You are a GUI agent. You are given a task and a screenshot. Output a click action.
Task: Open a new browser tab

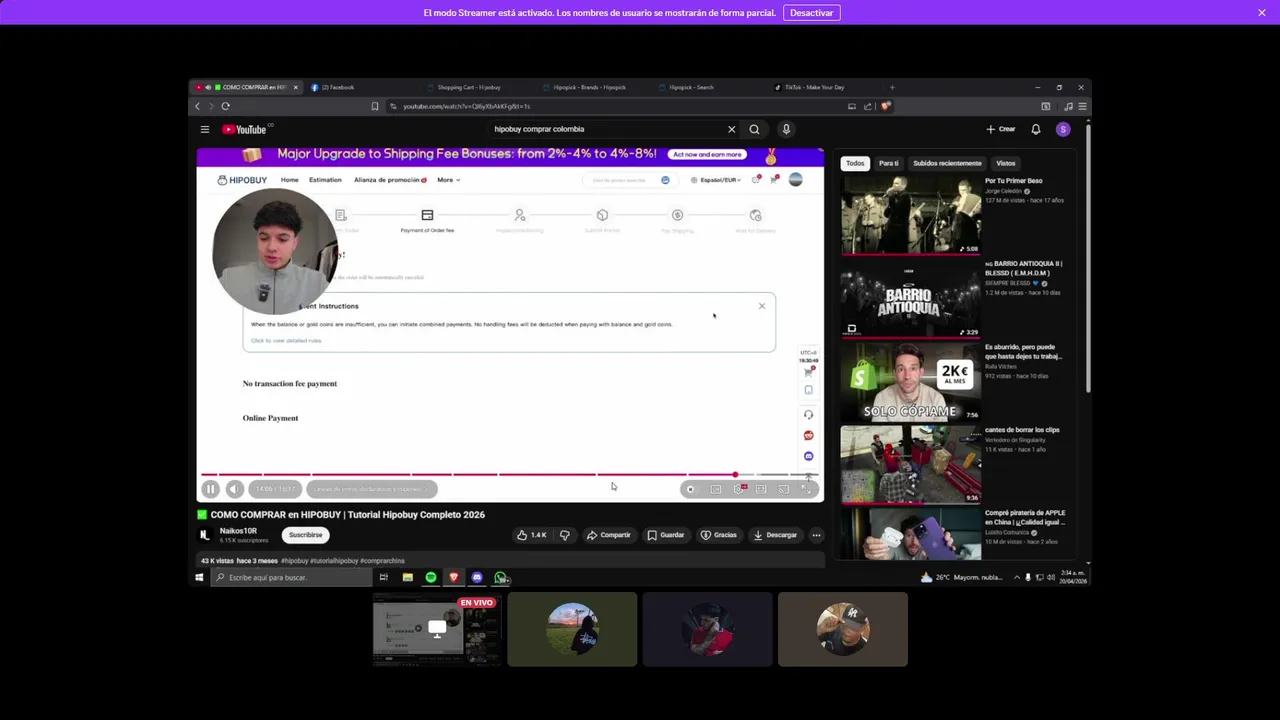(892, 87)
